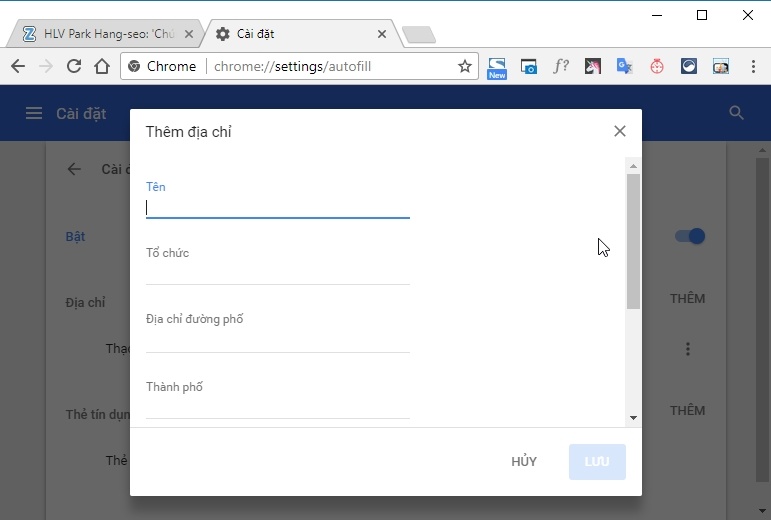Click the dialog scrollbar down arrow

633,418
